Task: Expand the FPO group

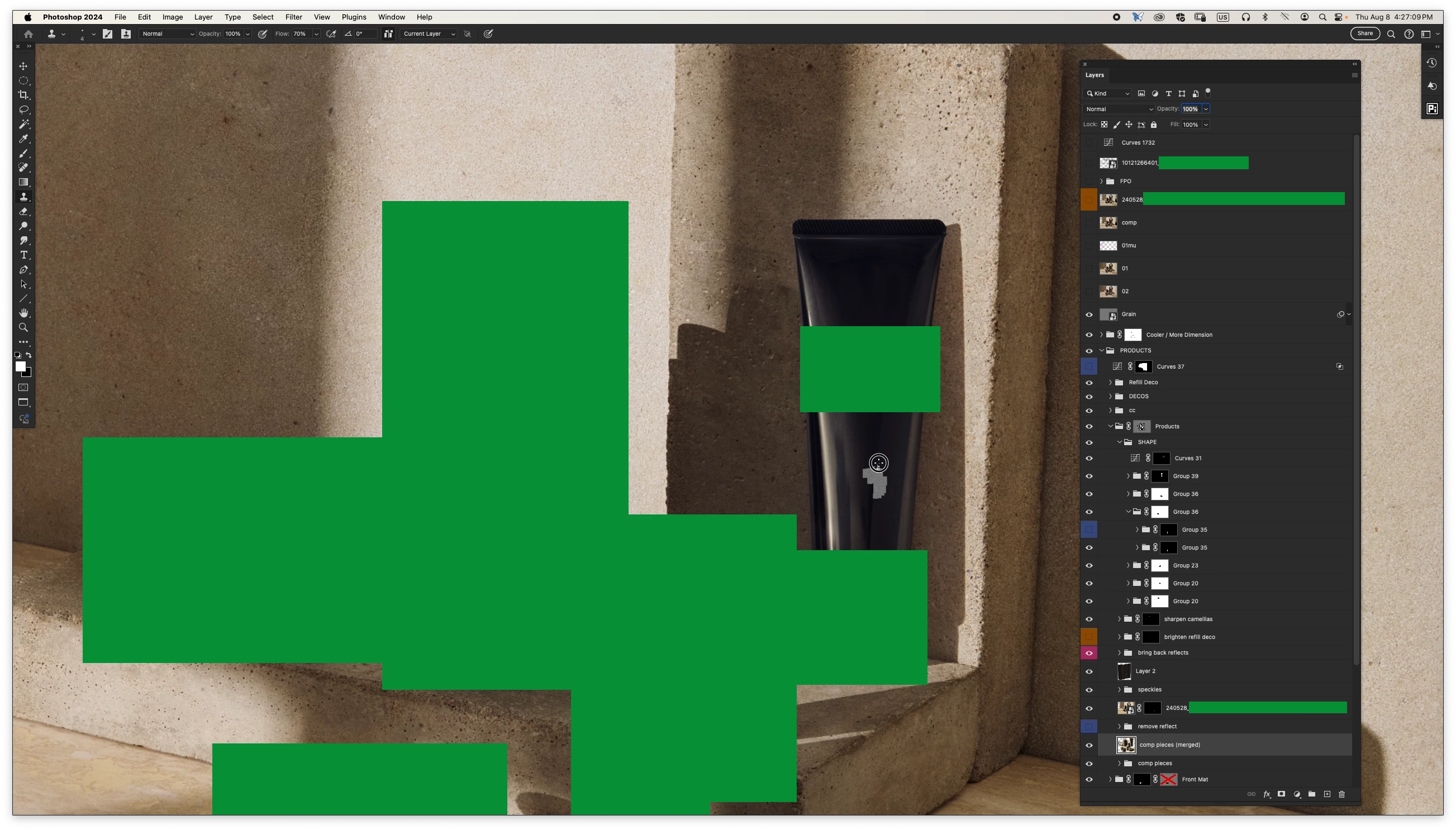Action: [1101, 182]
